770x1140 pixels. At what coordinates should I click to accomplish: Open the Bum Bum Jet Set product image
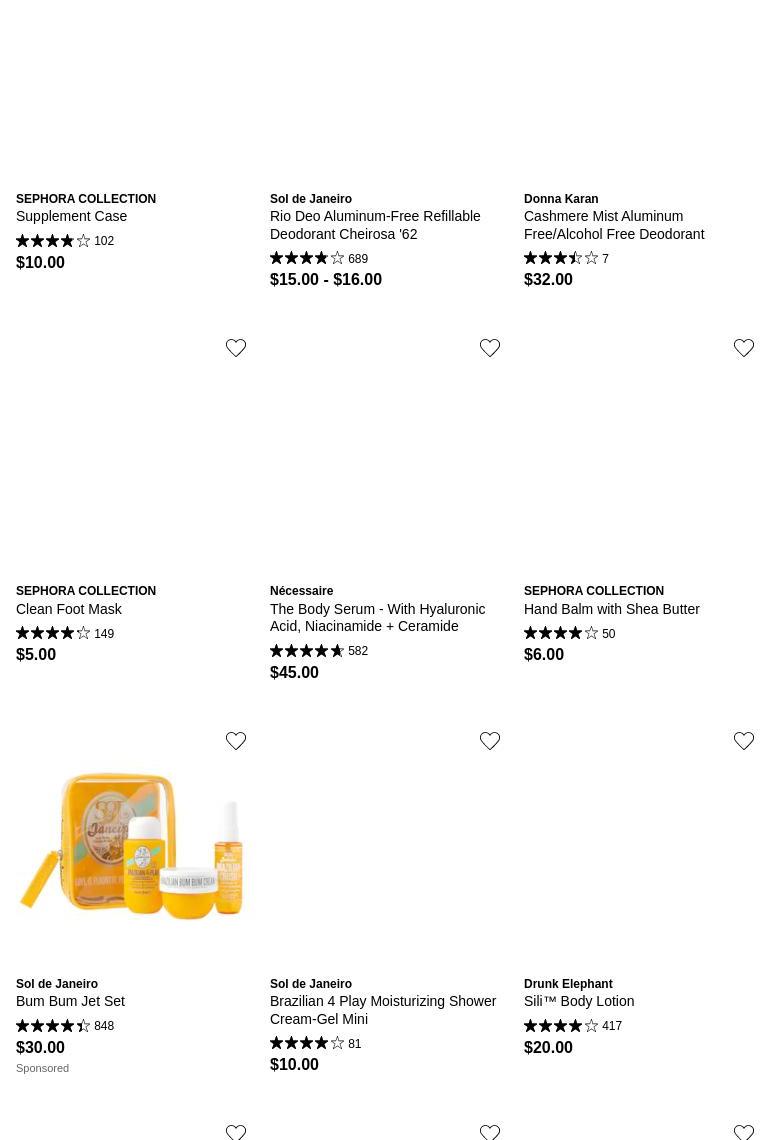click(x=131, y=847)
